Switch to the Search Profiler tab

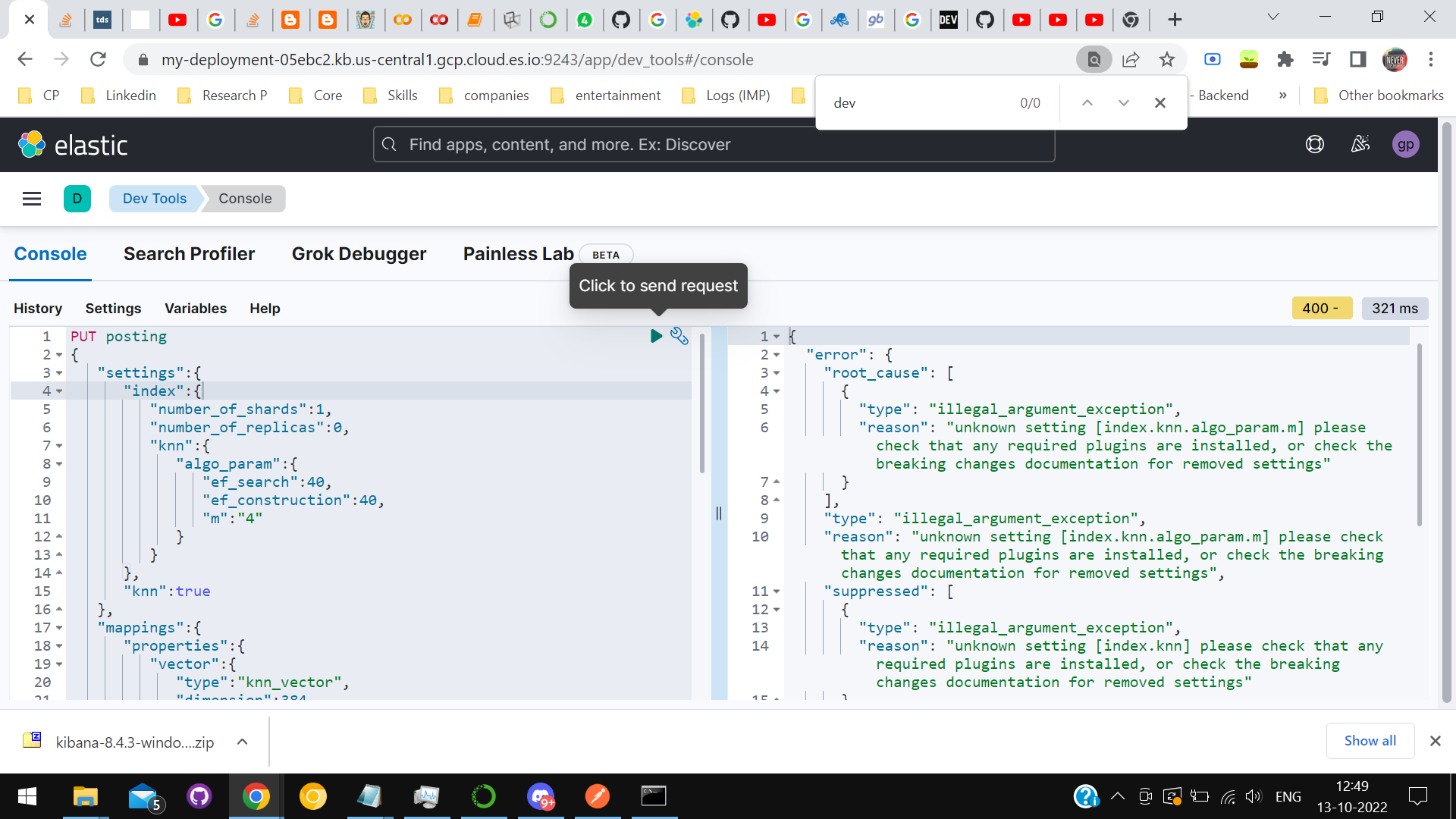point(189,254)
